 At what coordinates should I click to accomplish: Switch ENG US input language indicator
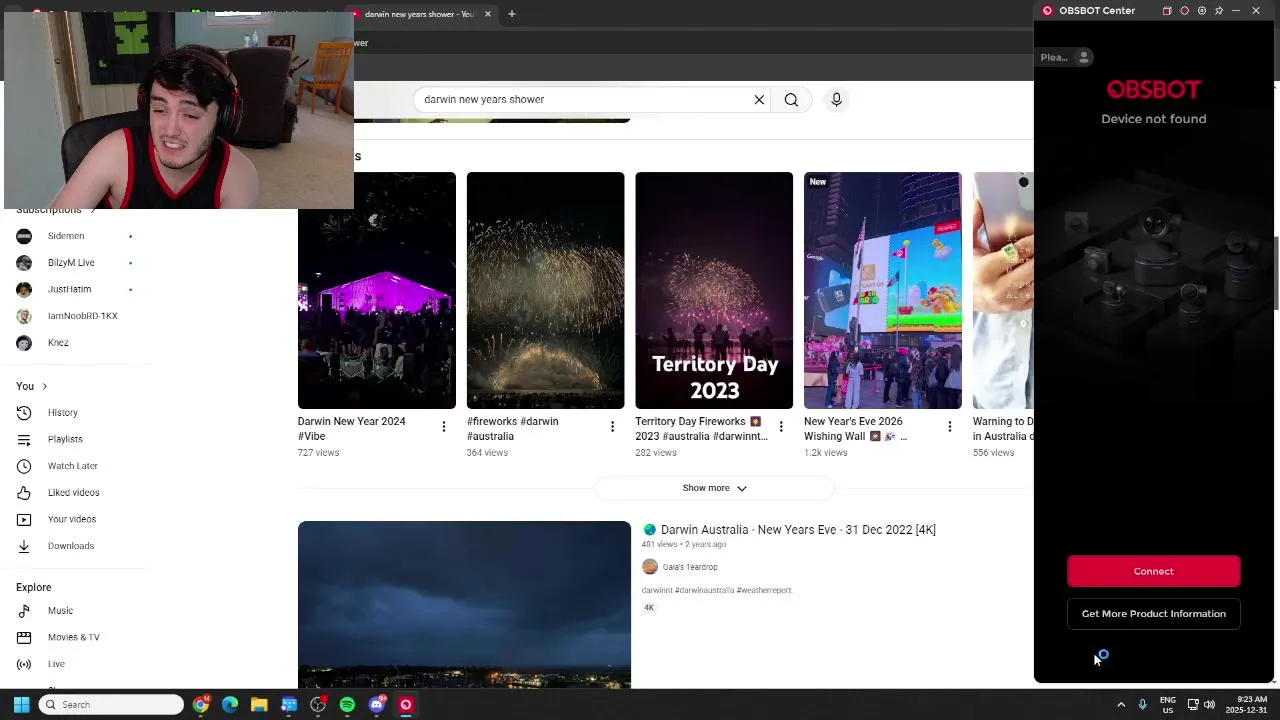1167,705
